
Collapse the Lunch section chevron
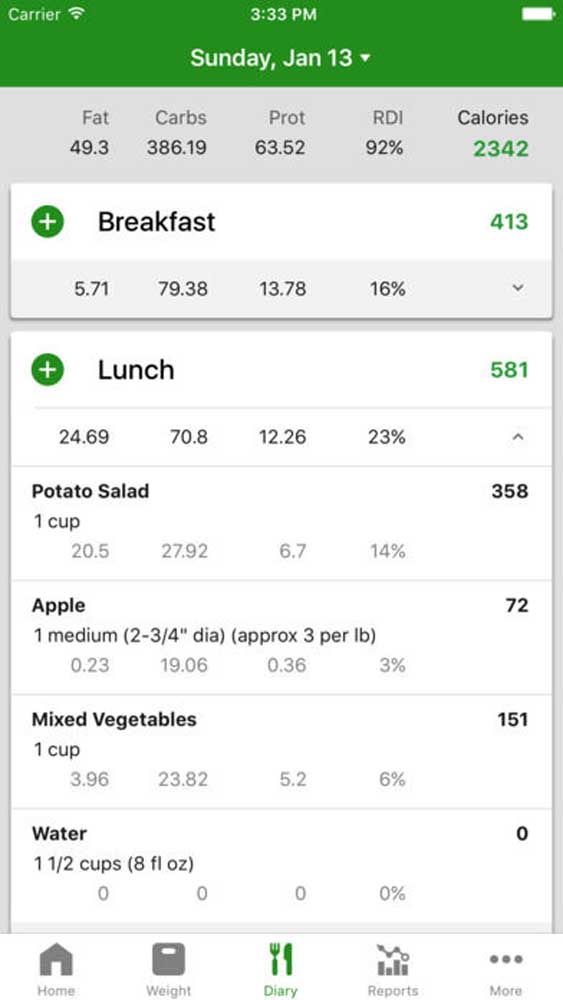pos(518,437)
